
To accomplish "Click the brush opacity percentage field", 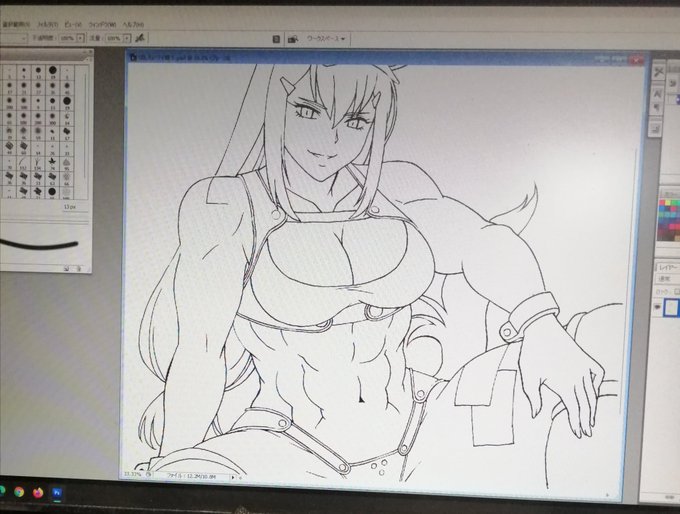I will 67,38.
